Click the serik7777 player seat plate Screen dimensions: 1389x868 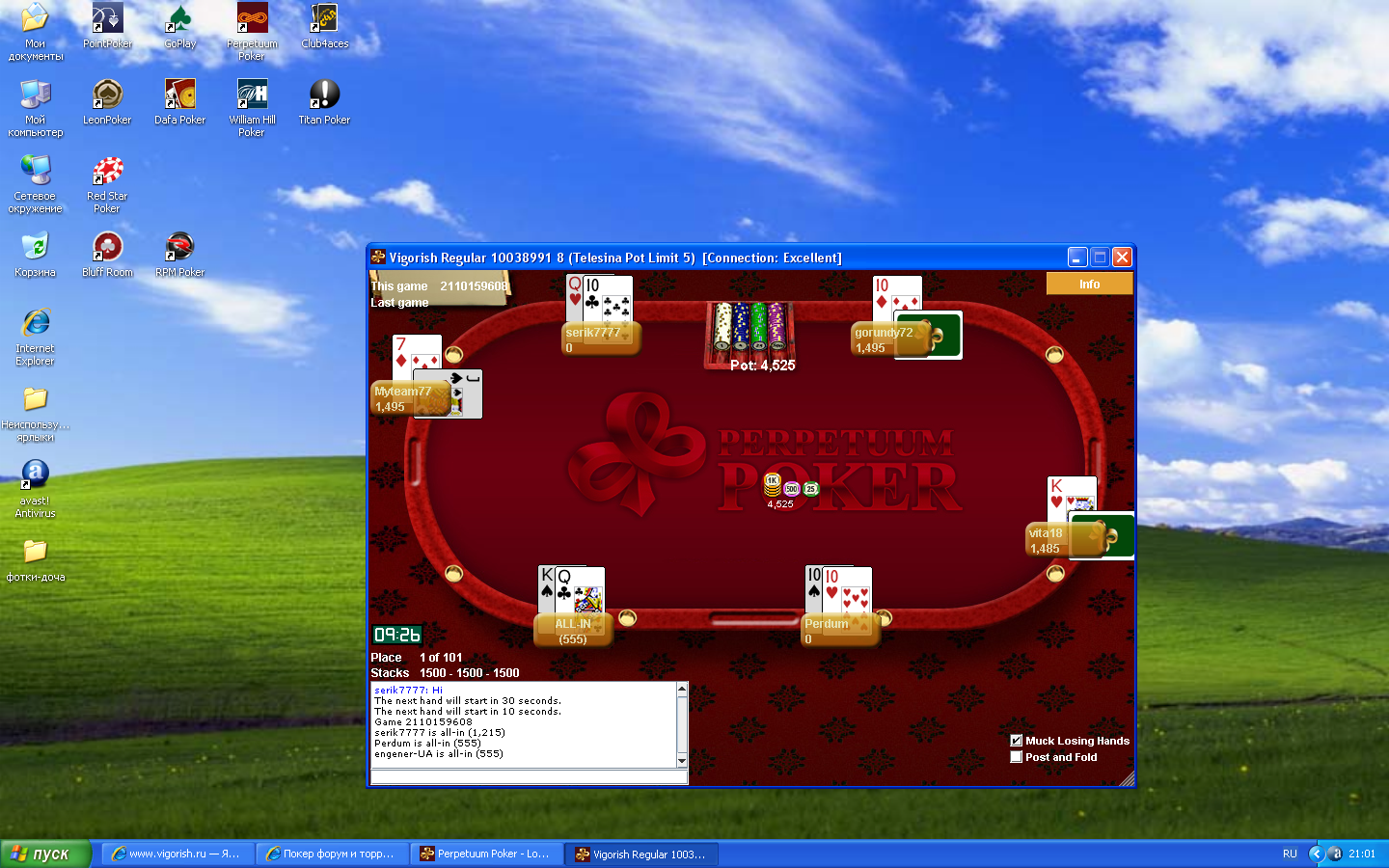(601, 339)
